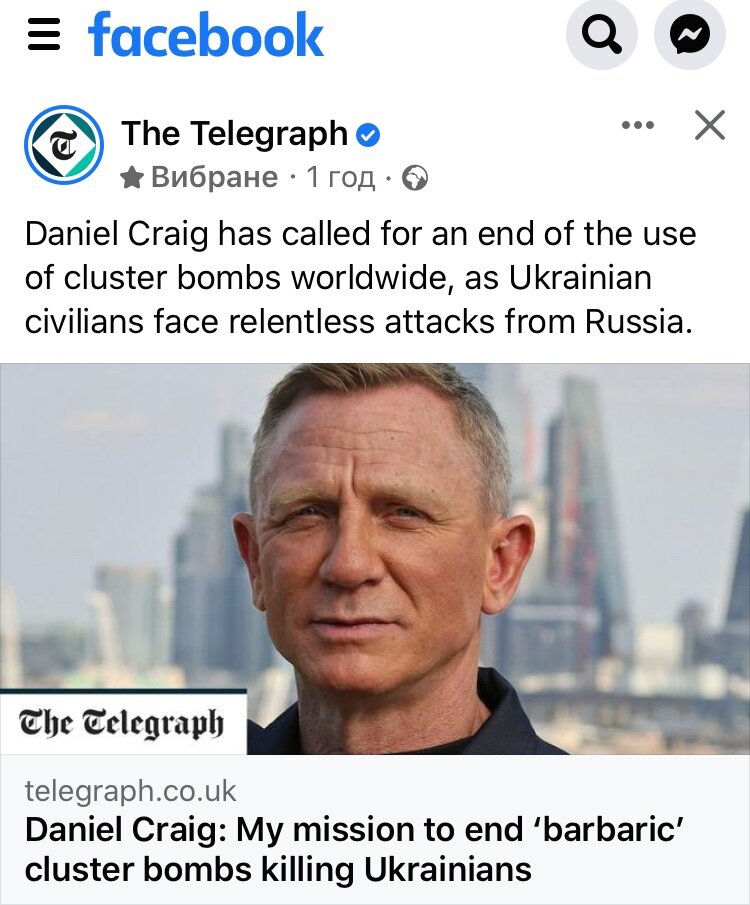Image resolution: width=750 pixels, height=905 pixels.
Task: Open the post via 1 год timestamp
Action: tap(340, 177)
